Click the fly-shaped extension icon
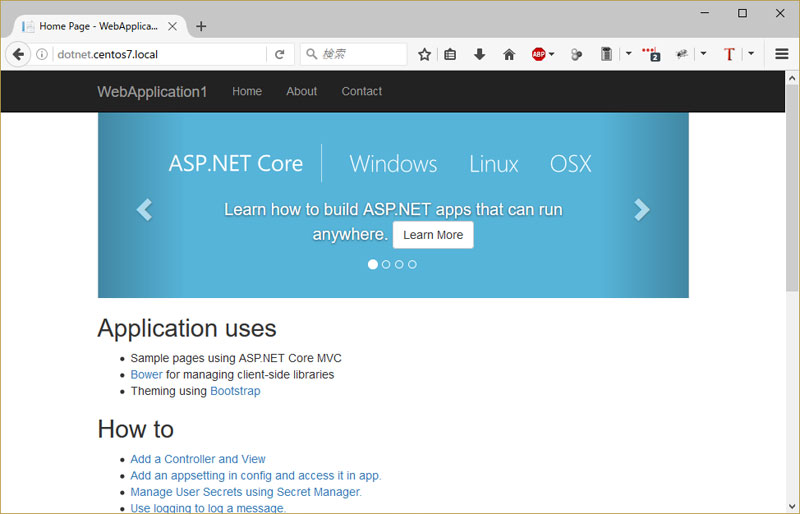 coord(682,54)
